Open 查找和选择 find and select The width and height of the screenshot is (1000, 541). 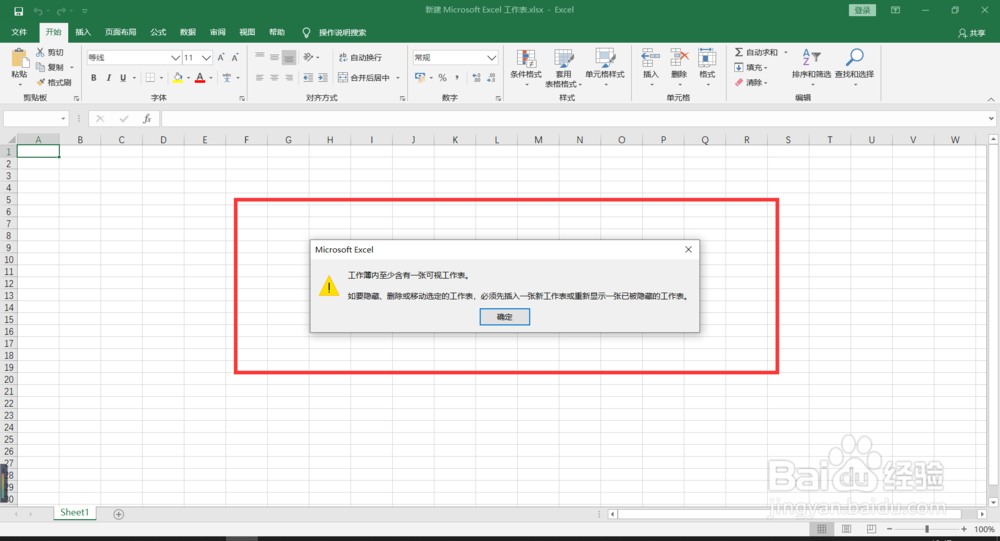coord(855,66)
